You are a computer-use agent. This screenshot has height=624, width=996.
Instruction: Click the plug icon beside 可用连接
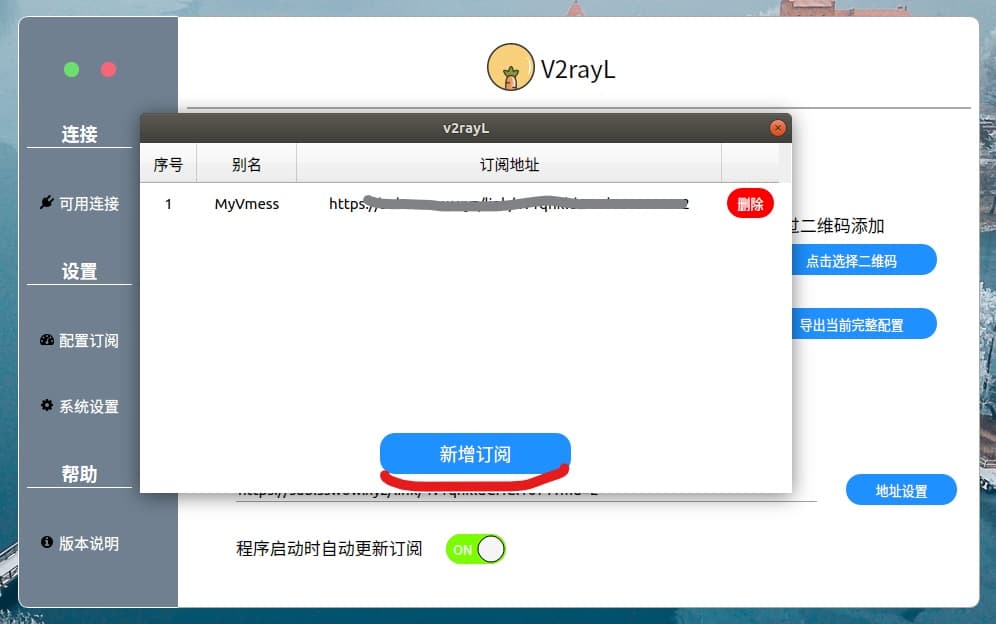coord(46,203)
